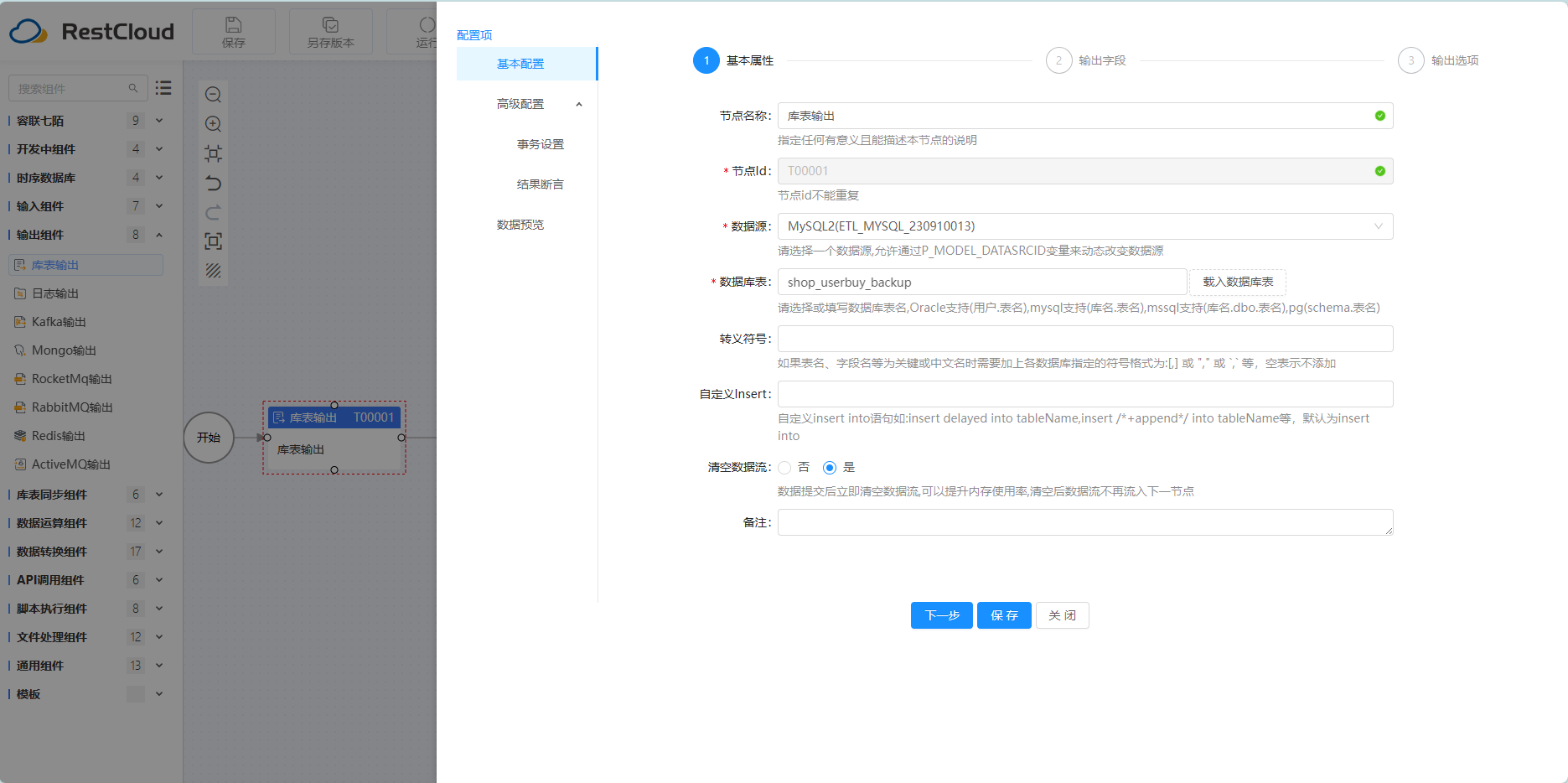The width and height of the screenshot is (1568, 783).
Task: Click the 关闭 button
Action: point(1062,615)
